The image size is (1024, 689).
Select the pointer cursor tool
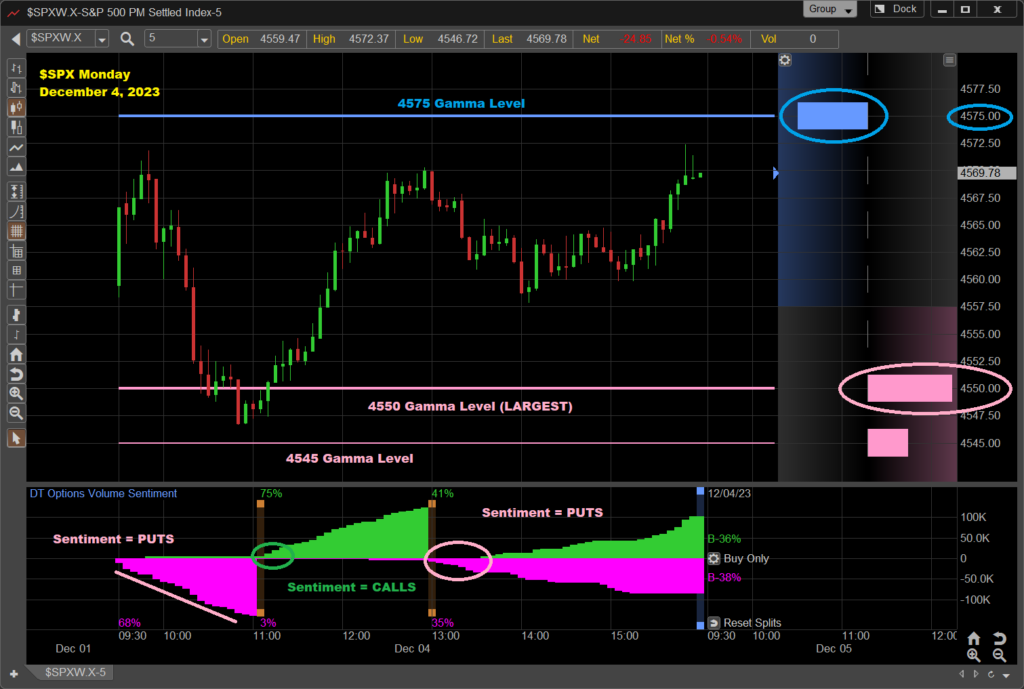click(16, 438)
